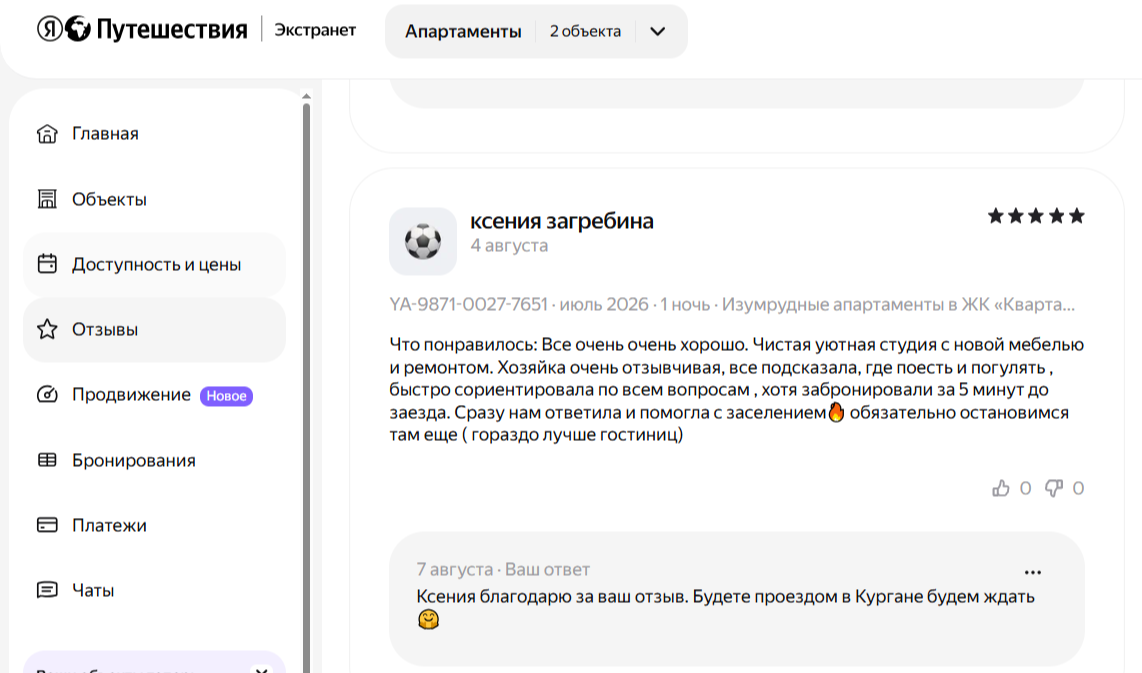Click the sidebar scrollbar up arrow
The width and height of the screenshot is (1142, 673).
pos(306,96)
